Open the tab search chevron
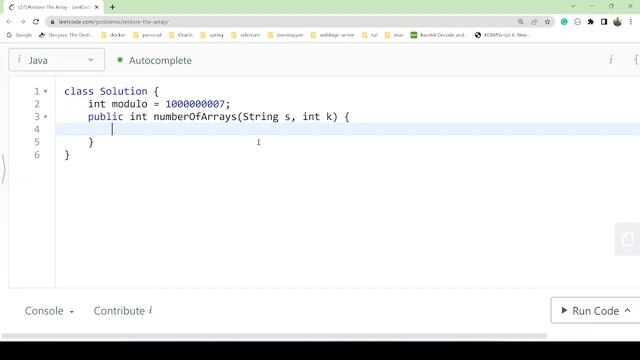 coord(573,6)
